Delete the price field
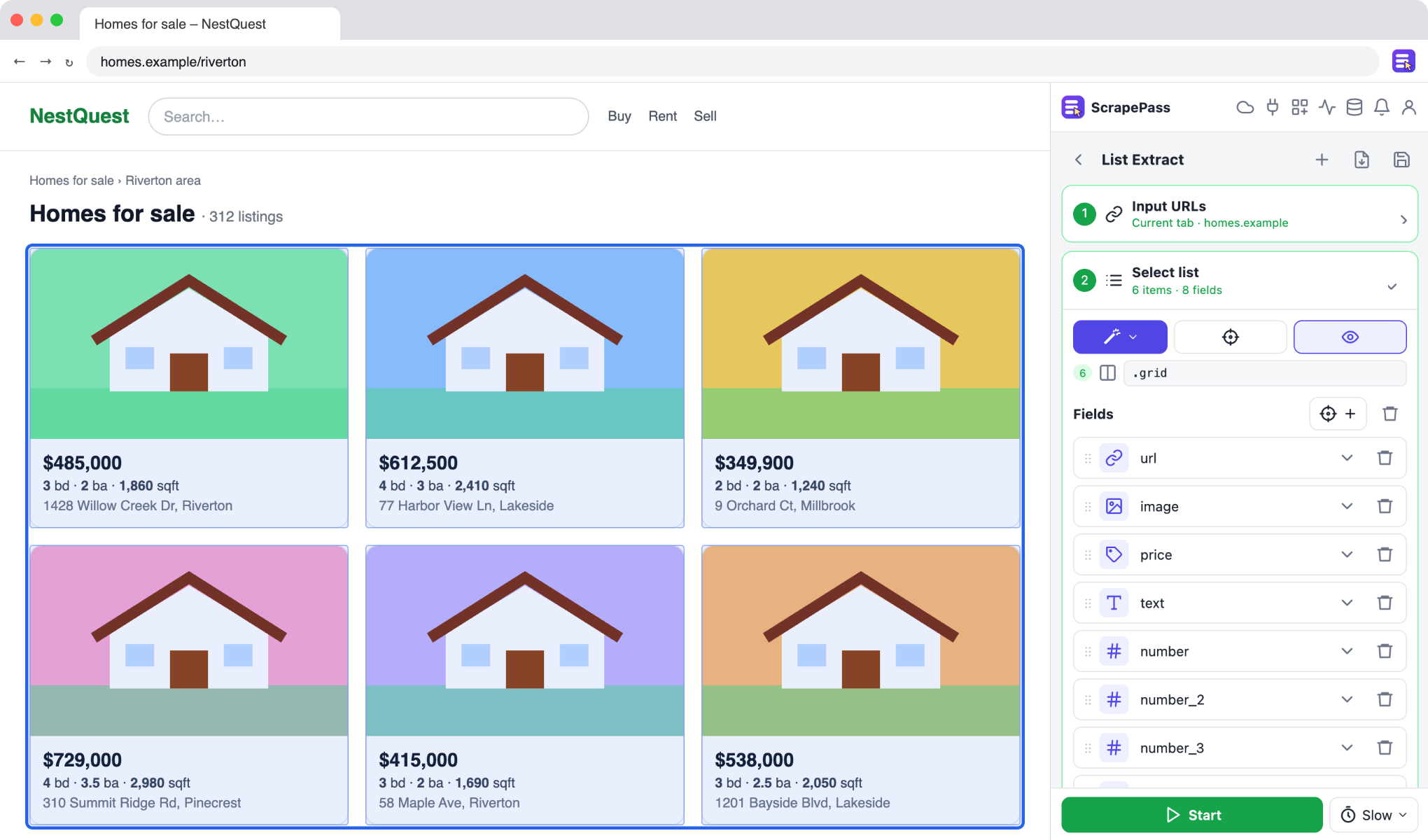 [1385, 554]
